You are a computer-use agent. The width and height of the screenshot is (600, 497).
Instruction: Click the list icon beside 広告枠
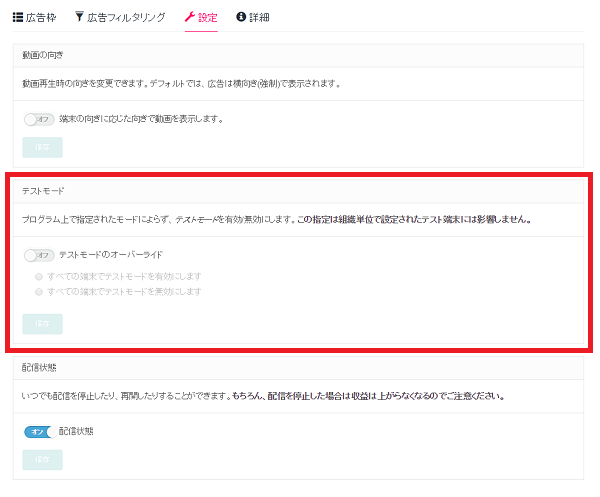tap(18, 17)
